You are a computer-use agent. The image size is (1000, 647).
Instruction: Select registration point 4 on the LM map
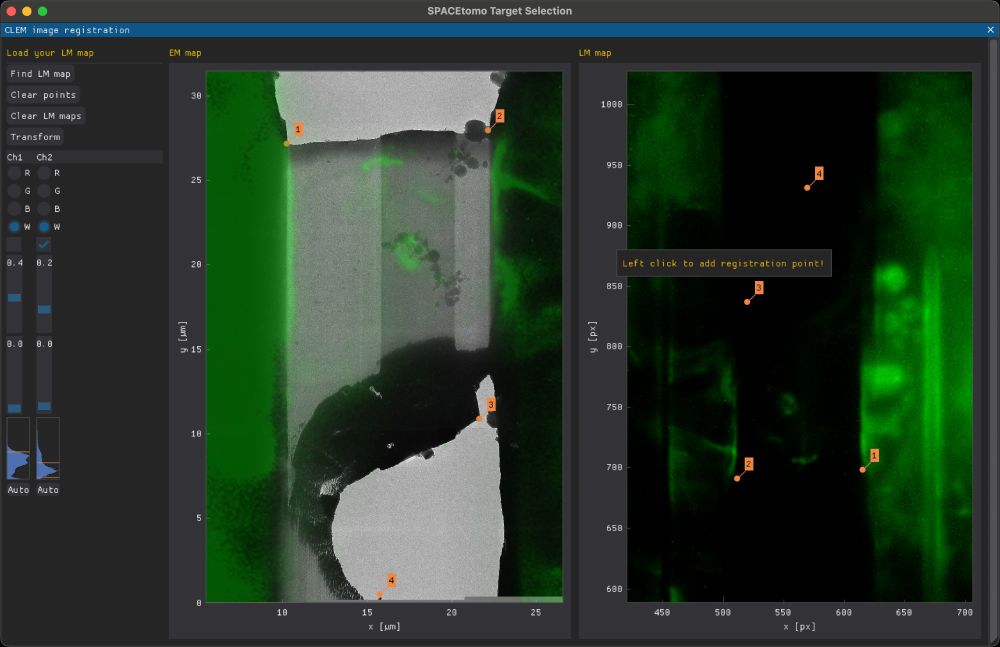(807, 188)
